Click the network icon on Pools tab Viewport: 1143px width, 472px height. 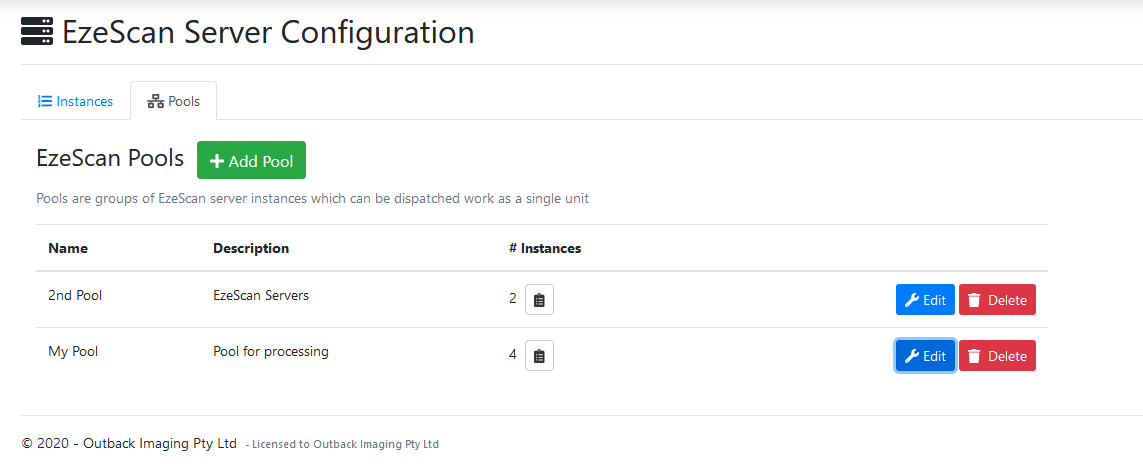pyautogui.click(x=155, y=101)
